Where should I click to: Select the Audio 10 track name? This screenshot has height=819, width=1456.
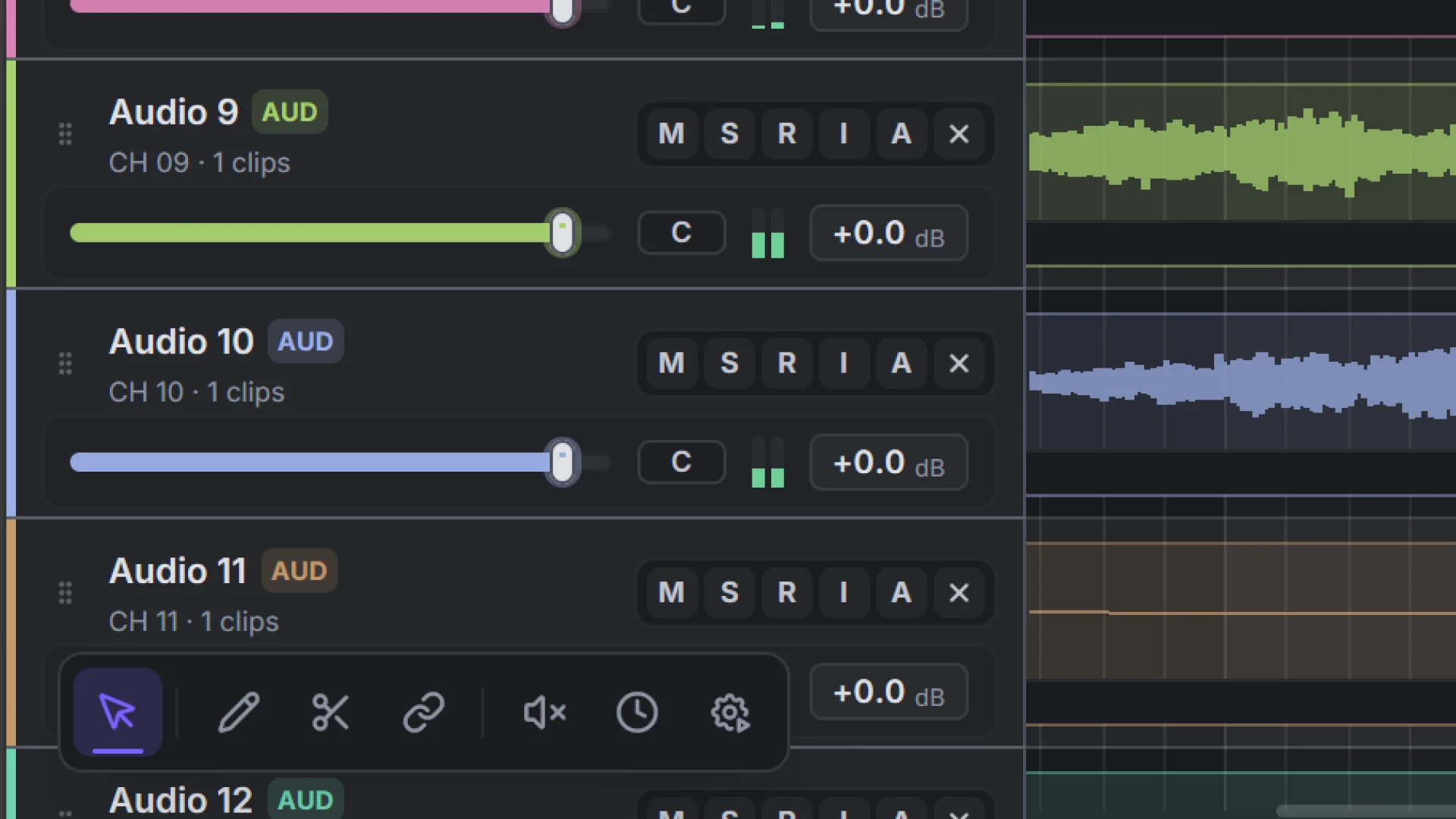click(181, 341)
